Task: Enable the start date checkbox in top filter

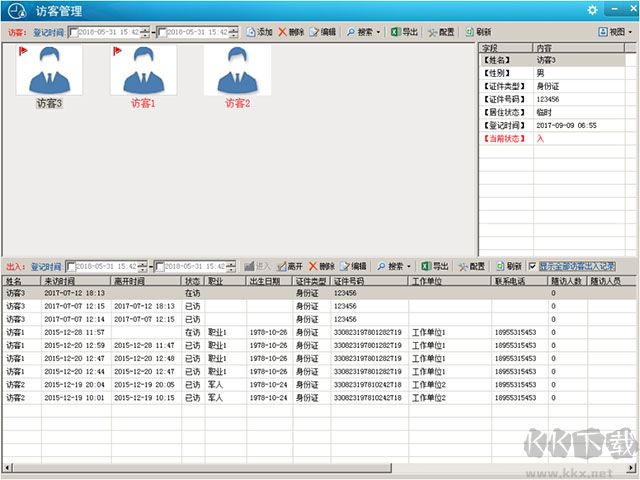Action: (72, 32)
